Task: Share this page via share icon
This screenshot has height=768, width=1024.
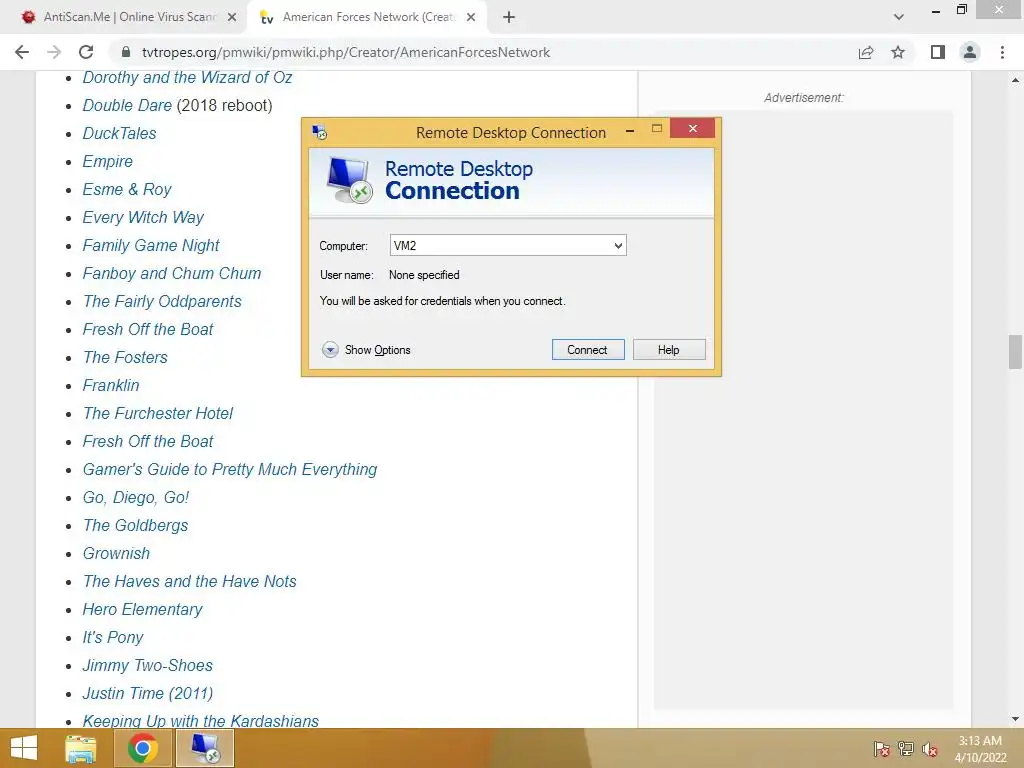Action: tap(866, 52)
